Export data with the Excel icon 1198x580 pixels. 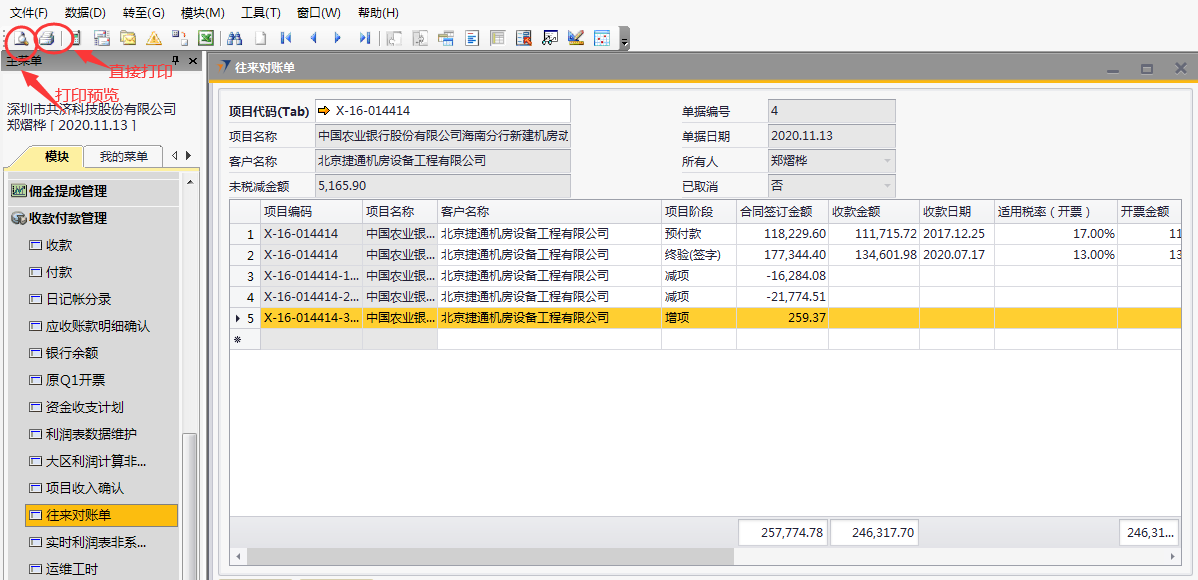[x=206, y=39]
